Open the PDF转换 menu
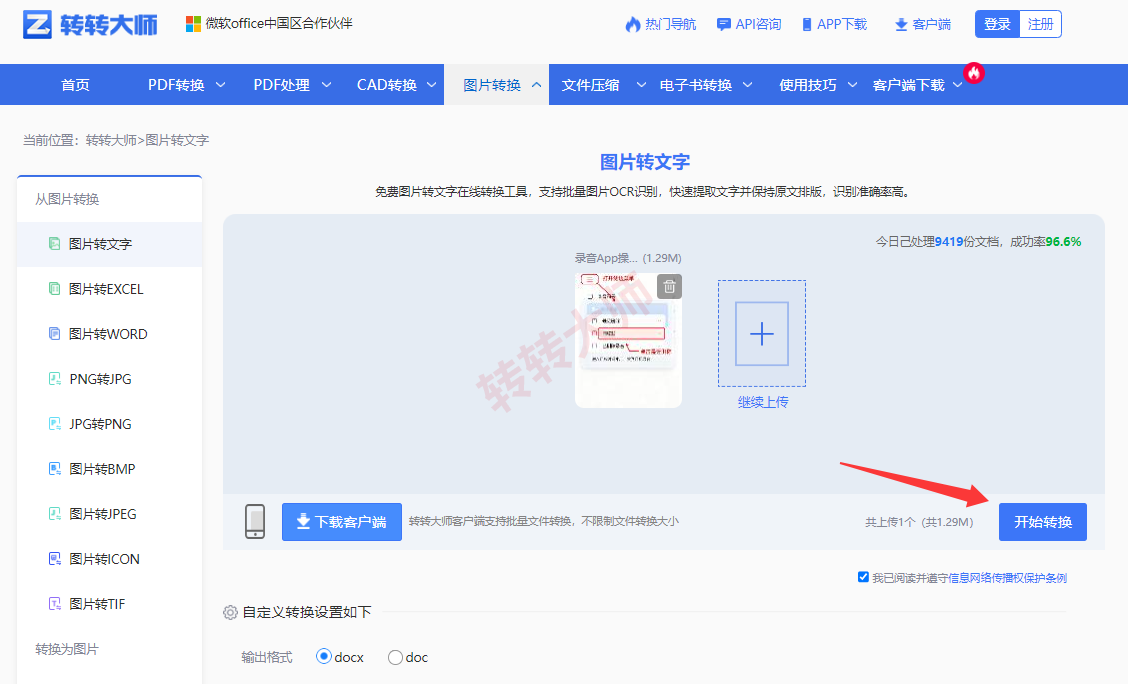 176,85
